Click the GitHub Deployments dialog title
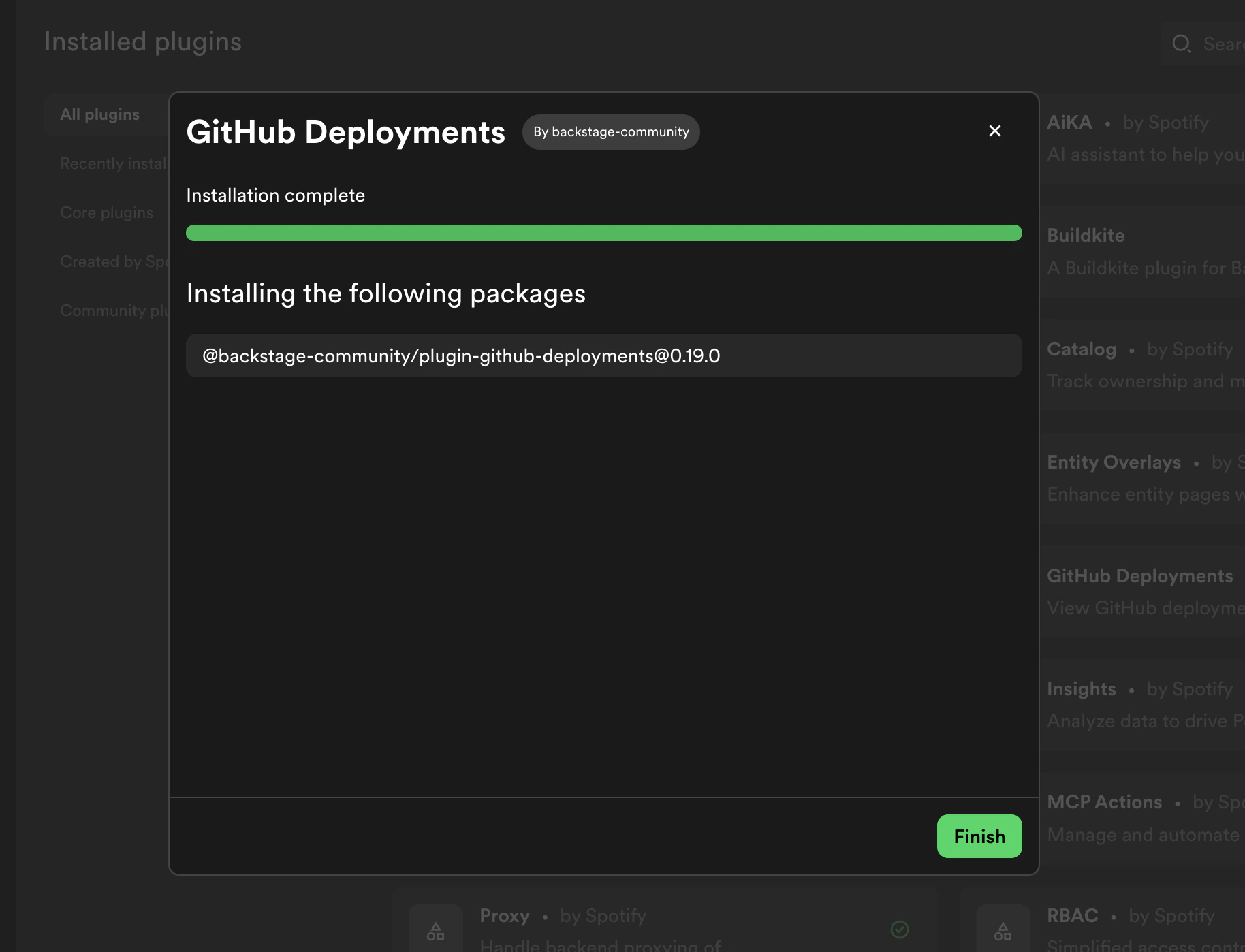The height and width of the screenshot is (952, 1245). 346,132
